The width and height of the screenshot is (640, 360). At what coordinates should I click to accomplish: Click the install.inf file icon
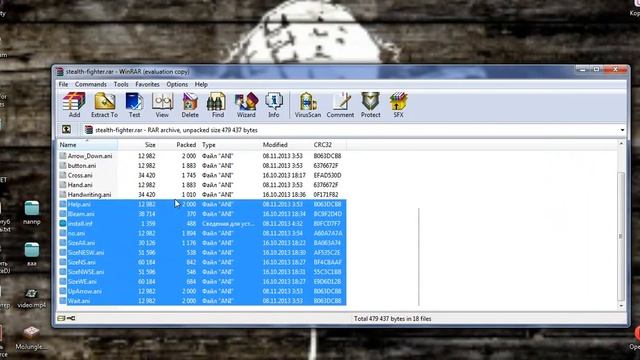click(x=62, y=224)
